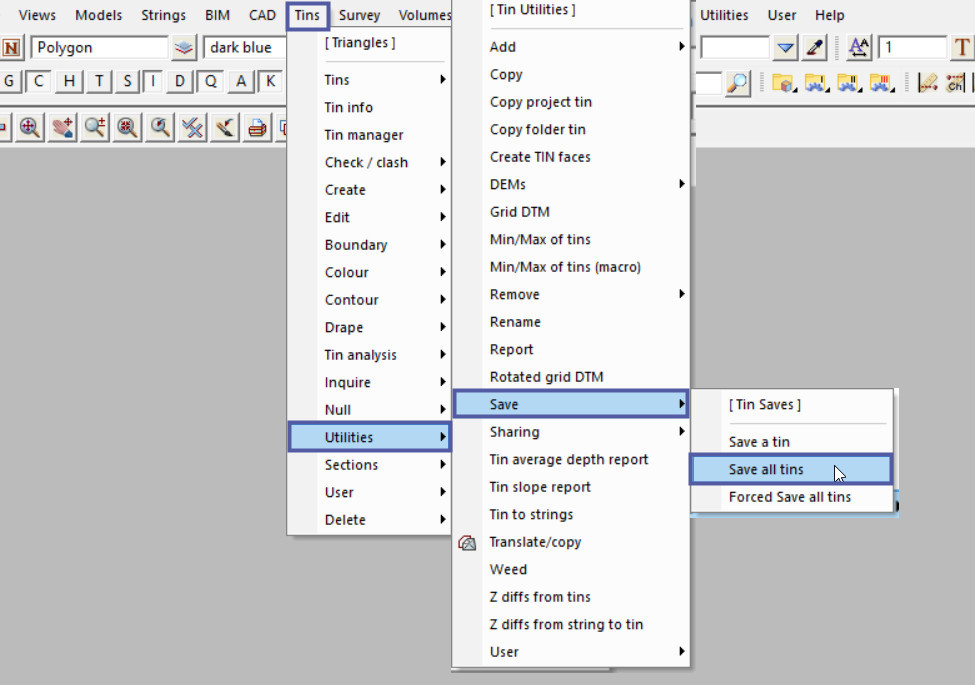Click the Polygon name input field

point(98,48)
